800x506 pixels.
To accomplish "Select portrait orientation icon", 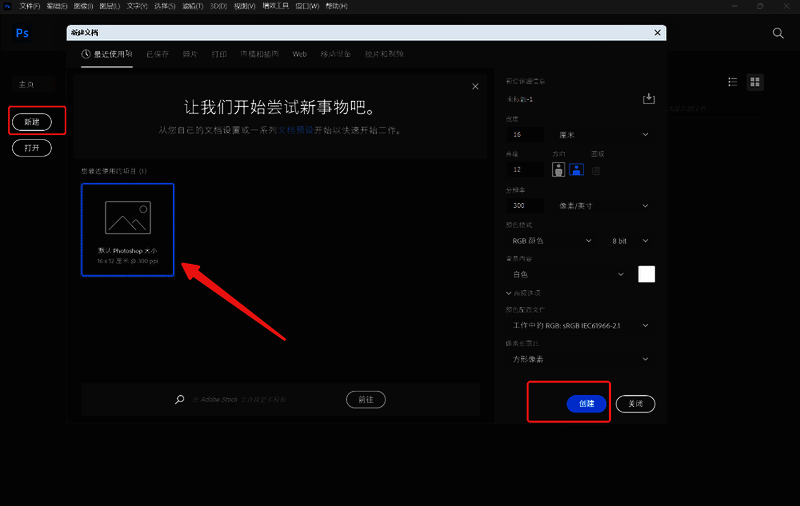I will 558,169.
